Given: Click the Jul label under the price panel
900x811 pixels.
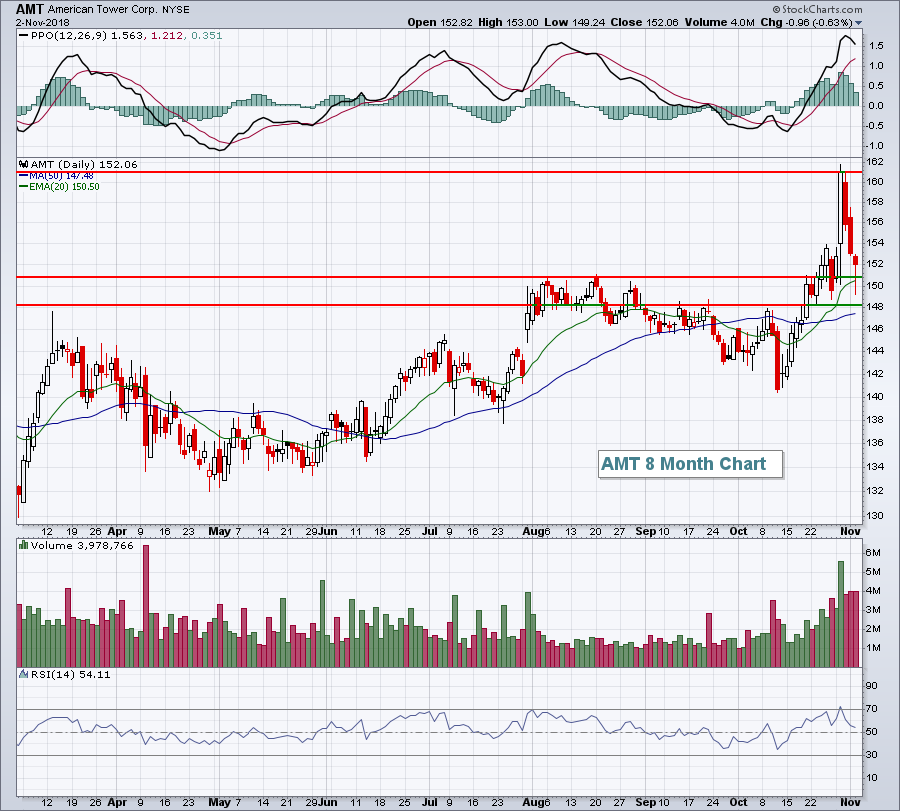Looking at the screenshot, I should [430, 531].
